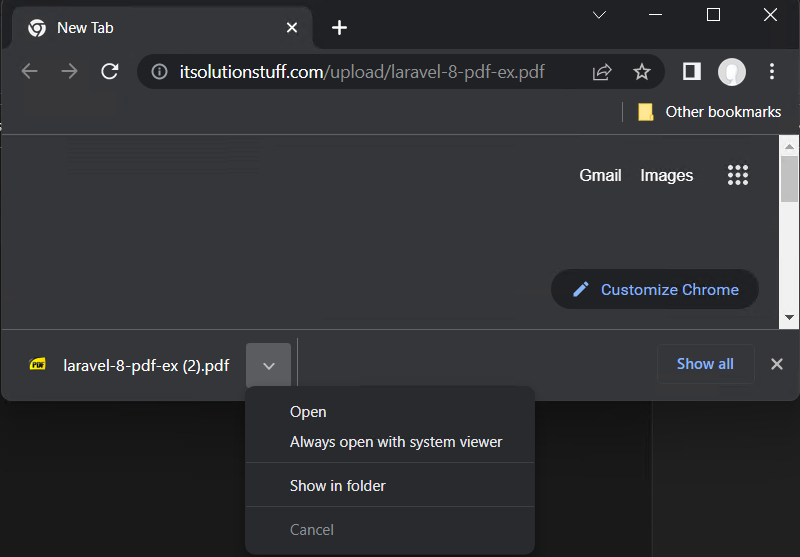The image size is (800, 557).
Task: Close the downloads bar
Action: [x=777, y=364]
